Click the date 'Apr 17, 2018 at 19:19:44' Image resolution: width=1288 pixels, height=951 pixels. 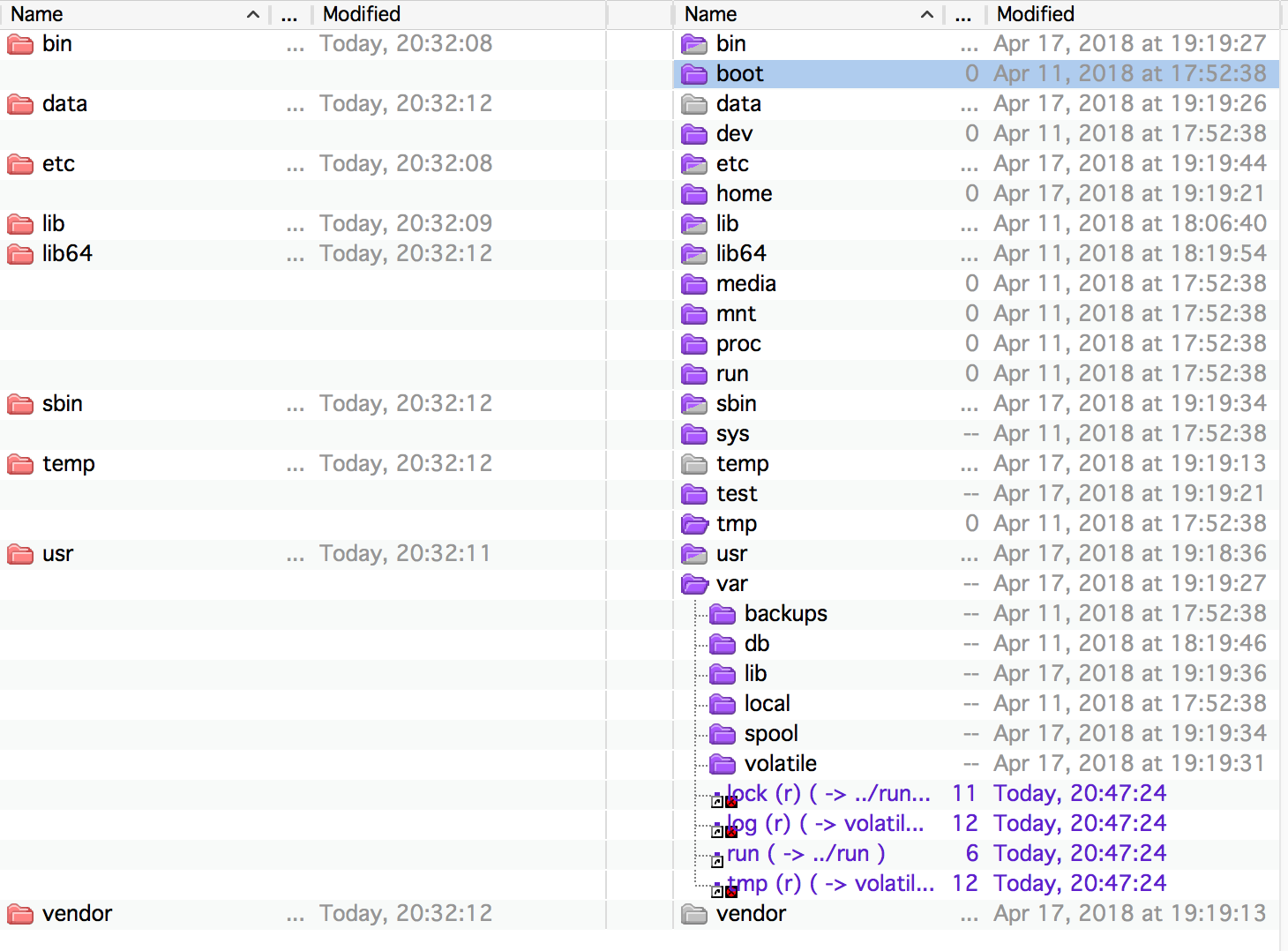coord(1130,164)
